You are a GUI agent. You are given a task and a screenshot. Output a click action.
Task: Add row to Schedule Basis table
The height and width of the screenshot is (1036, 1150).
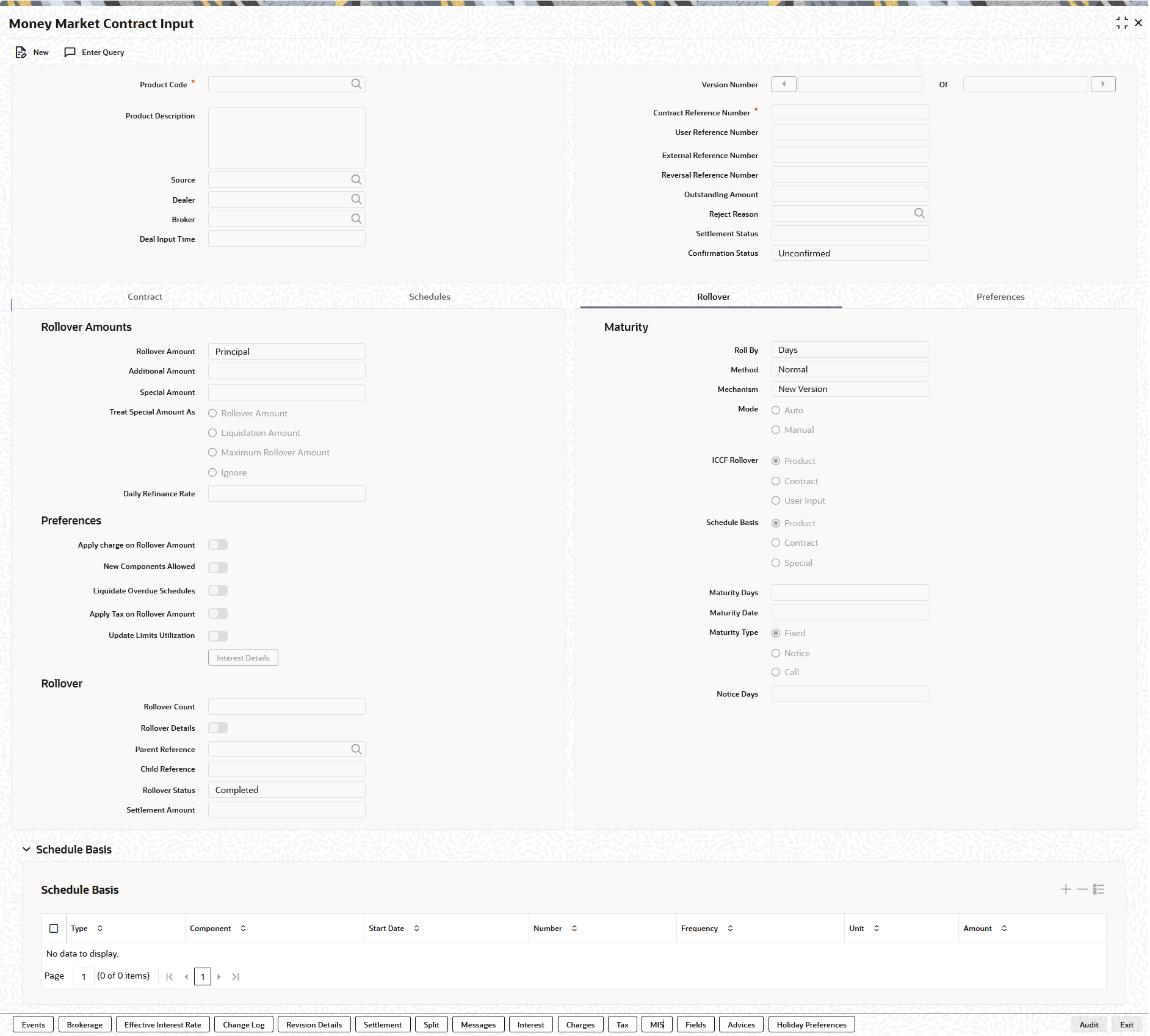1066,889
